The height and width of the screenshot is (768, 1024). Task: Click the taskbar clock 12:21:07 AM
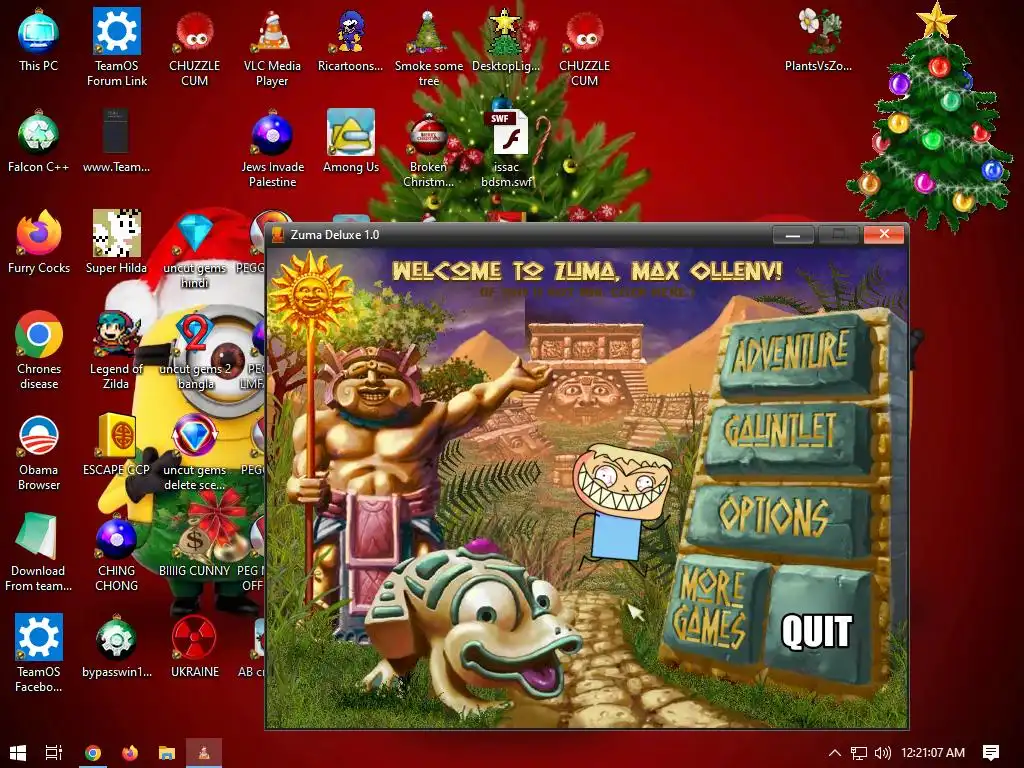pyautogui.click(x=933, y=752)
